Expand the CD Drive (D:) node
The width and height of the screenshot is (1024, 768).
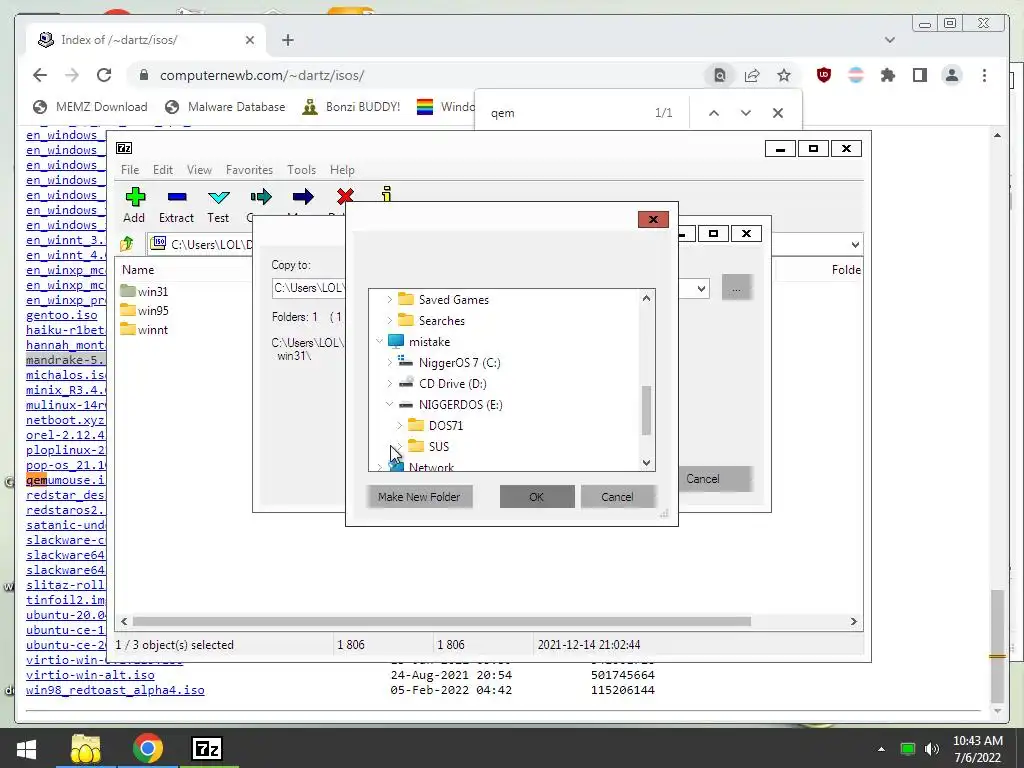(389, 383)
